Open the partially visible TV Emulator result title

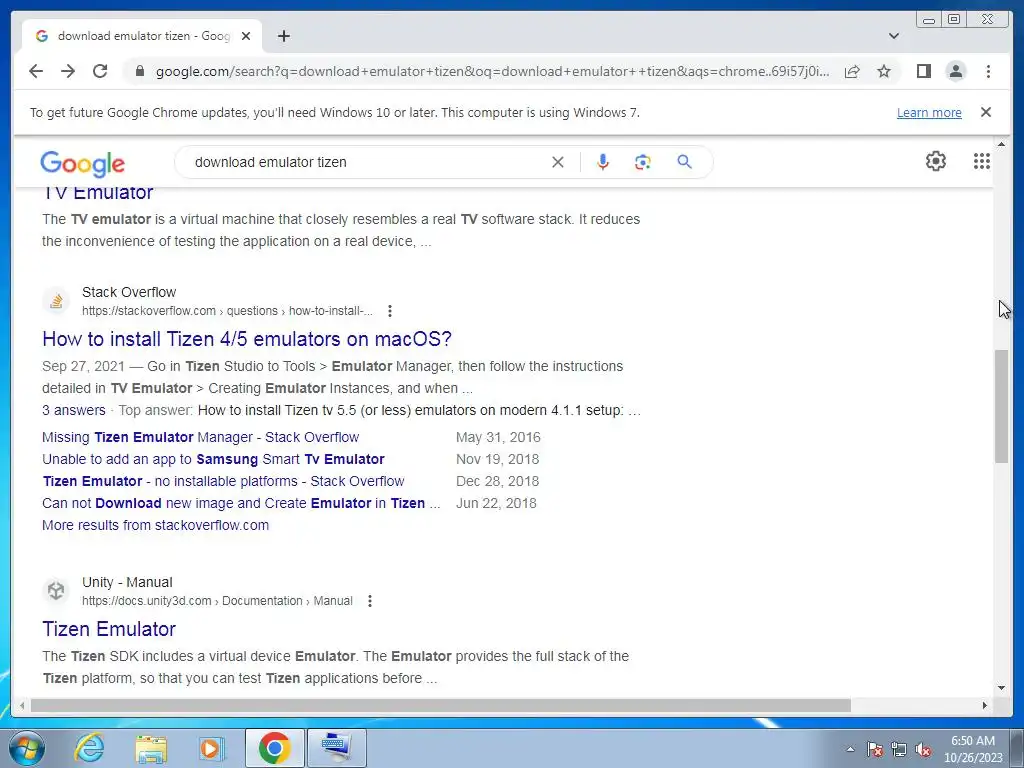tap(98, 193)
